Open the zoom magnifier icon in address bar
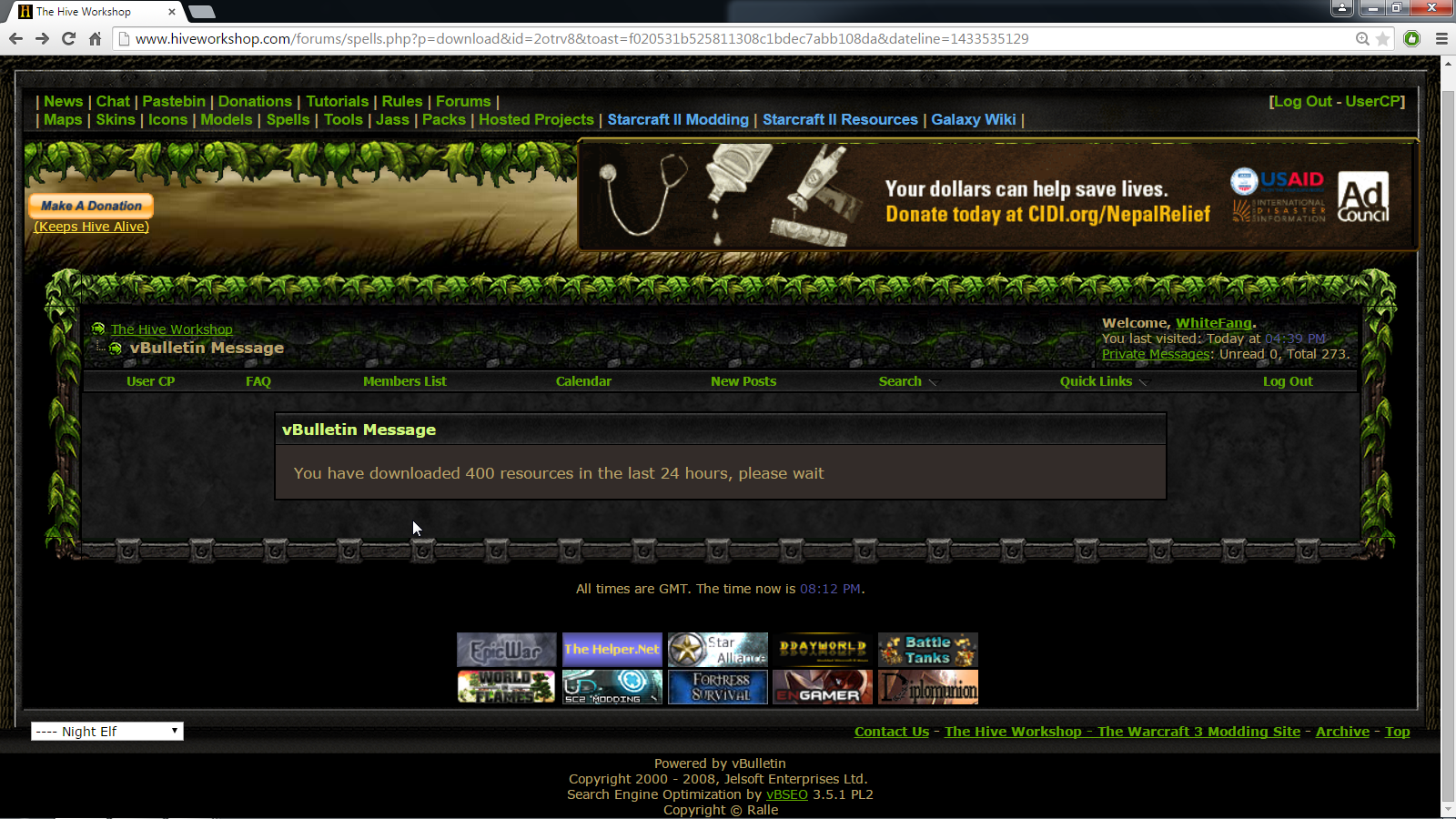Screen dimensions: 1456x819 (x=1362, y=38)
